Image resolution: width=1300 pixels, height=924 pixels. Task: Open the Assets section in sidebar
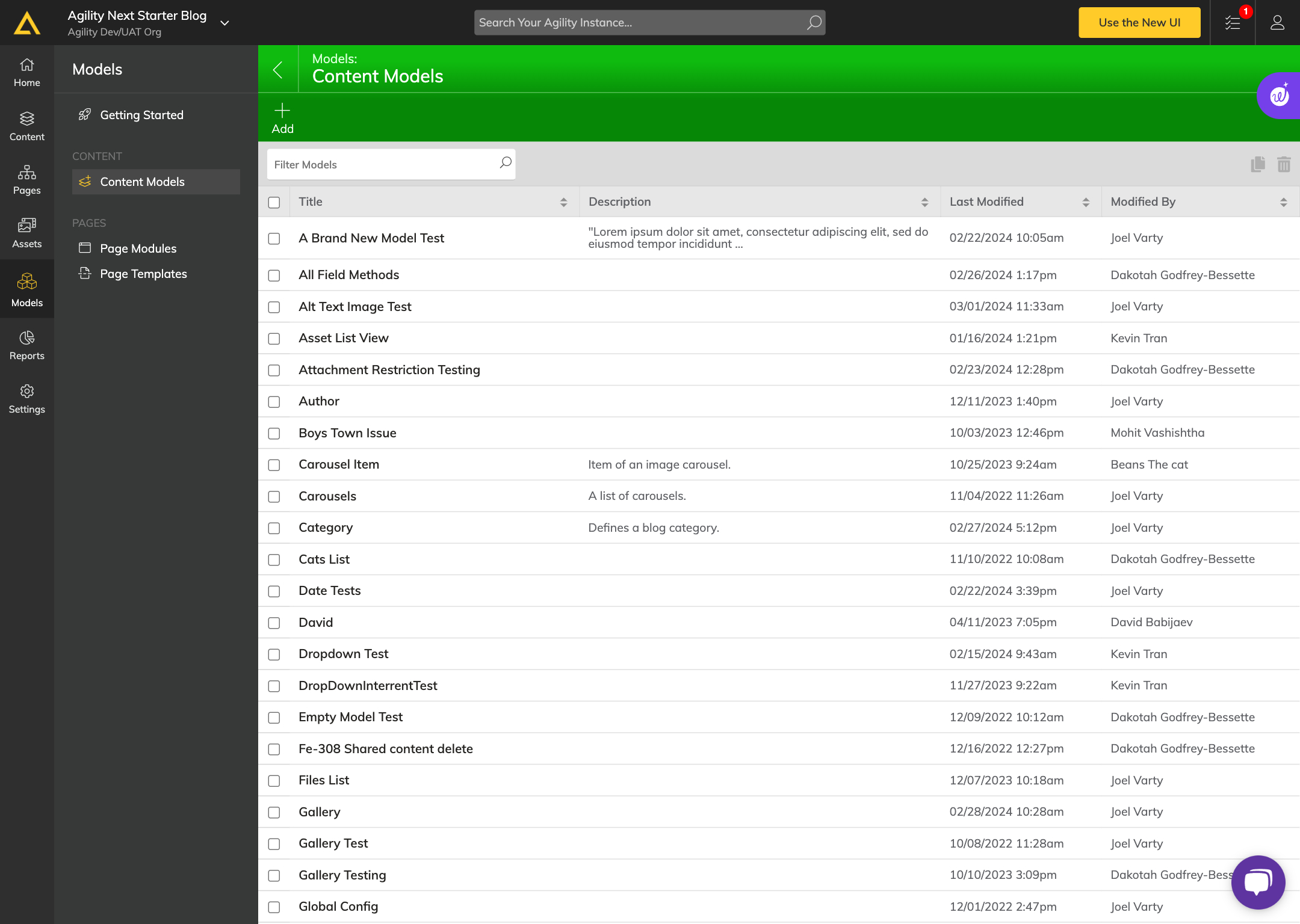26,233
